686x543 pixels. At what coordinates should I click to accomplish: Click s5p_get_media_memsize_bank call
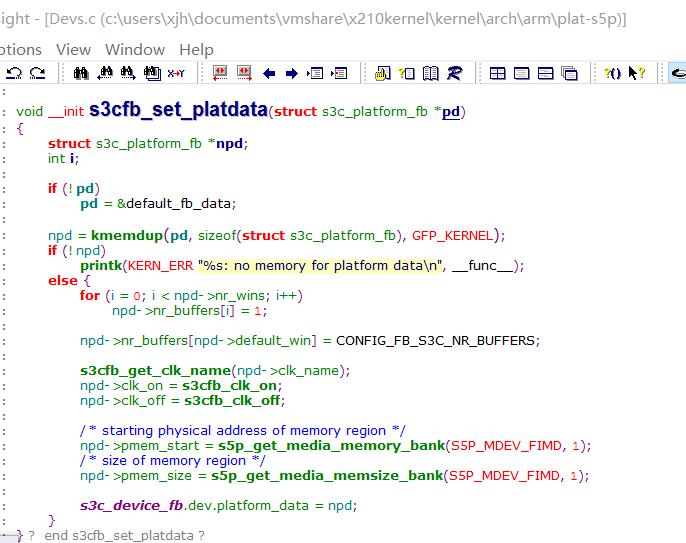point(327,476)
